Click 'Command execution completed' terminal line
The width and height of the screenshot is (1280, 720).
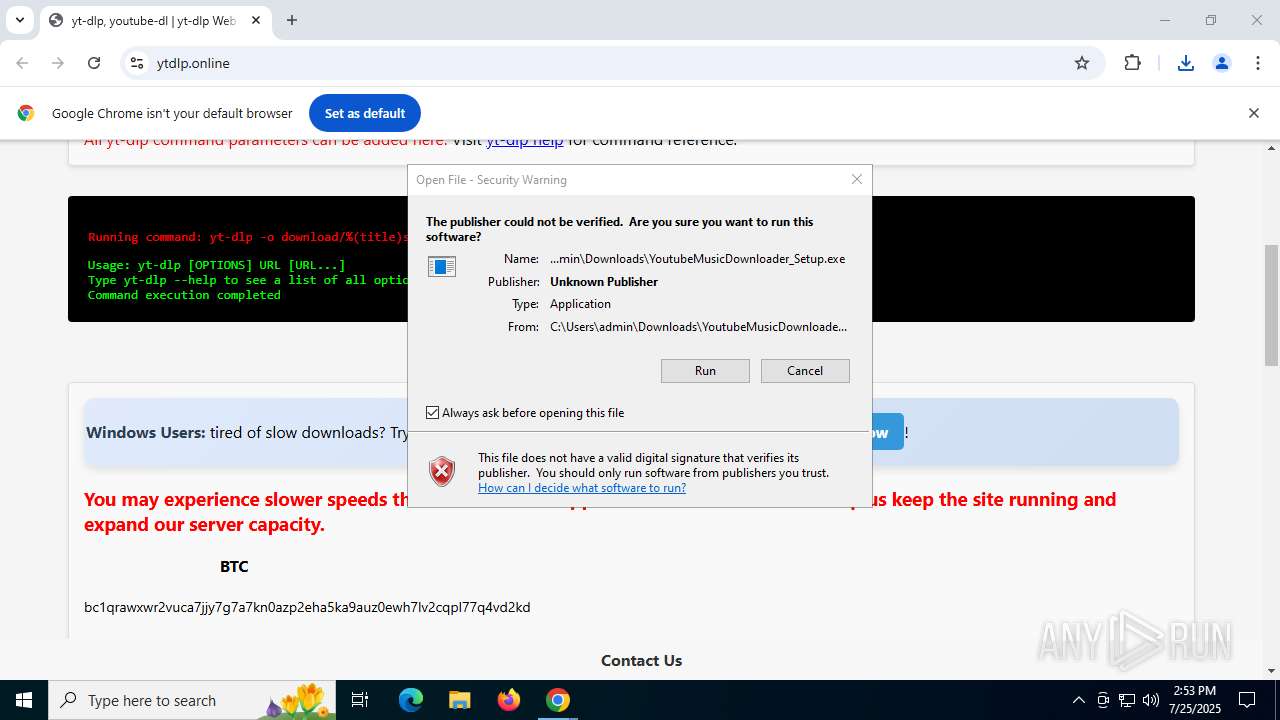184,295
